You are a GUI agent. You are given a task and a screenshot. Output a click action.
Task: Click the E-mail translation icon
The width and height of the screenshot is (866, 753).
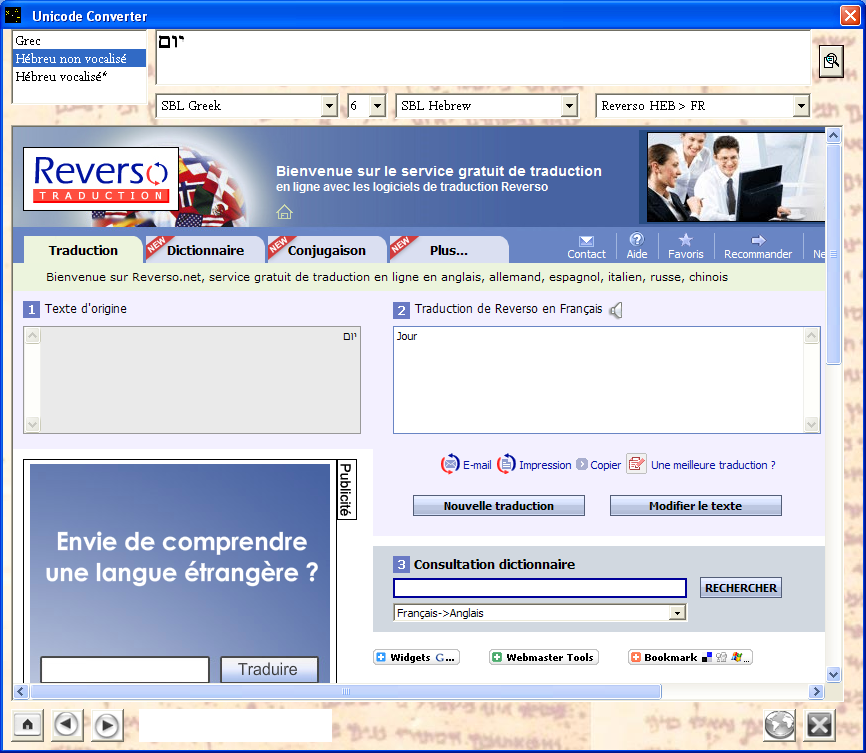tap(450, 464)
